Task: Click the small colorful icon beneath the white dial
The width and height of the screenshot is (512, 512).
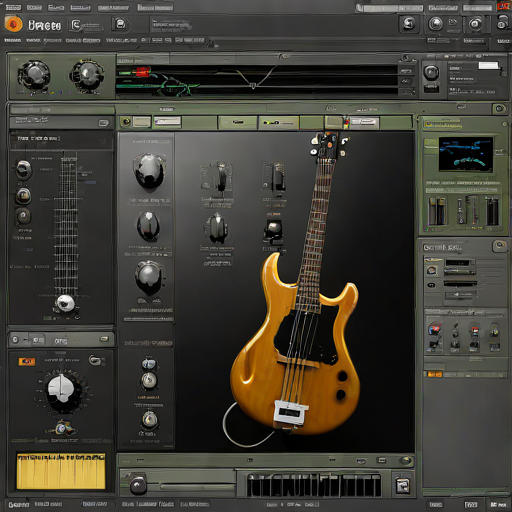Action: (62, 427)
